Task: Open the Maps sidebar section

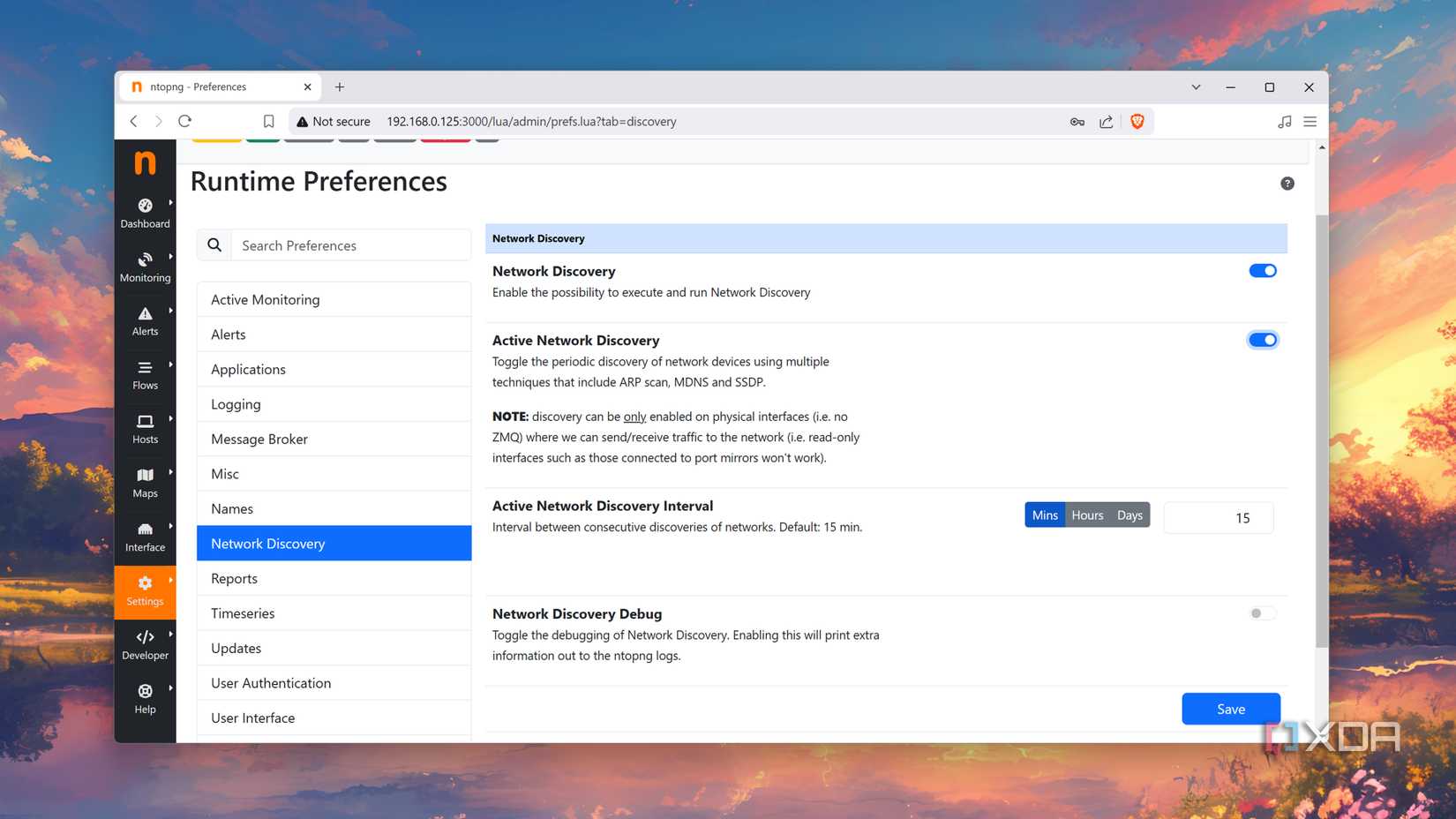Action: (145, 482)
